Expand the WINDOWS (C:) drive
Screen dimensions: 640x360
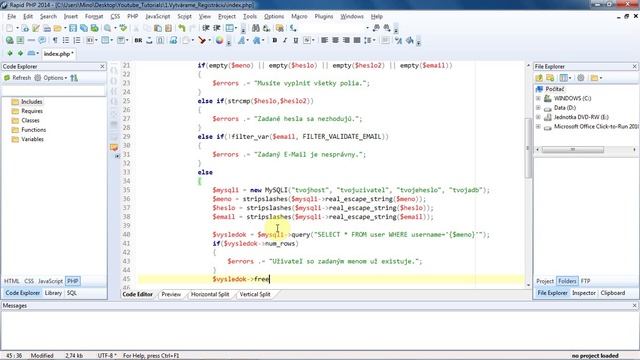(x=538, y=98)
